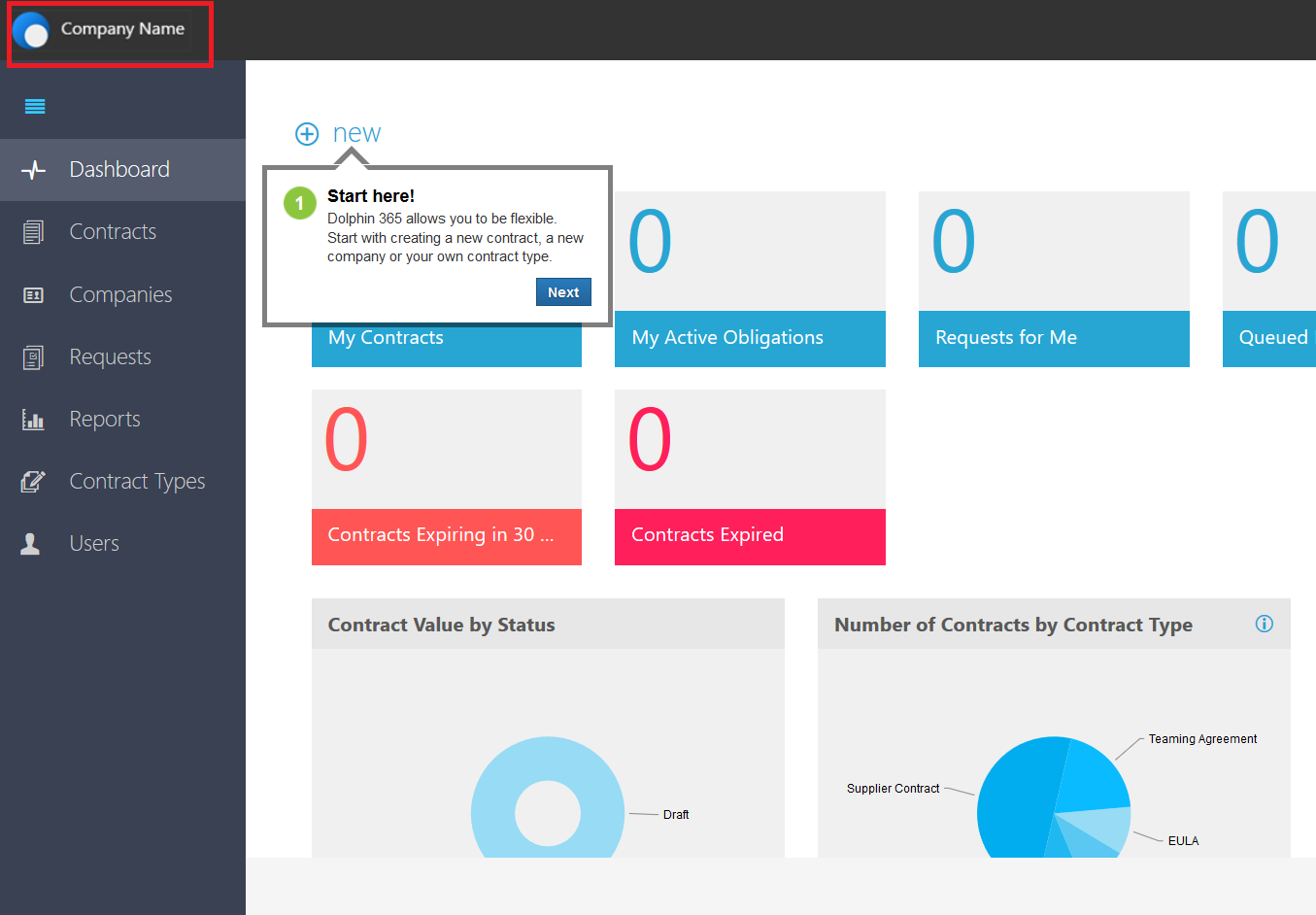Open Dashboard in the sidebar
Viewport: 1316px width, 915px height.
pyautogui.click(x=122, y=170)
